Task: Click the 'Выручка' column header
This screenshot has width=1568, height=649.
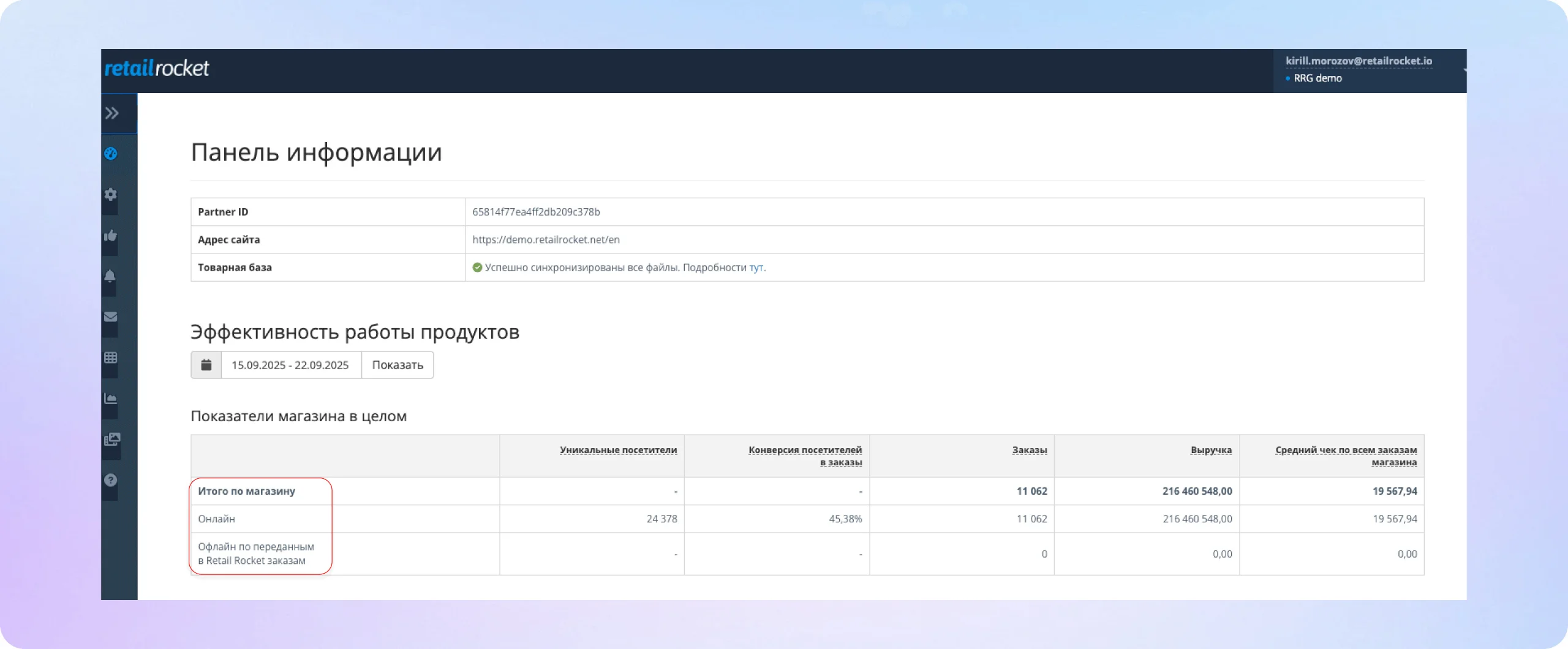Action: click(1211, 450)
